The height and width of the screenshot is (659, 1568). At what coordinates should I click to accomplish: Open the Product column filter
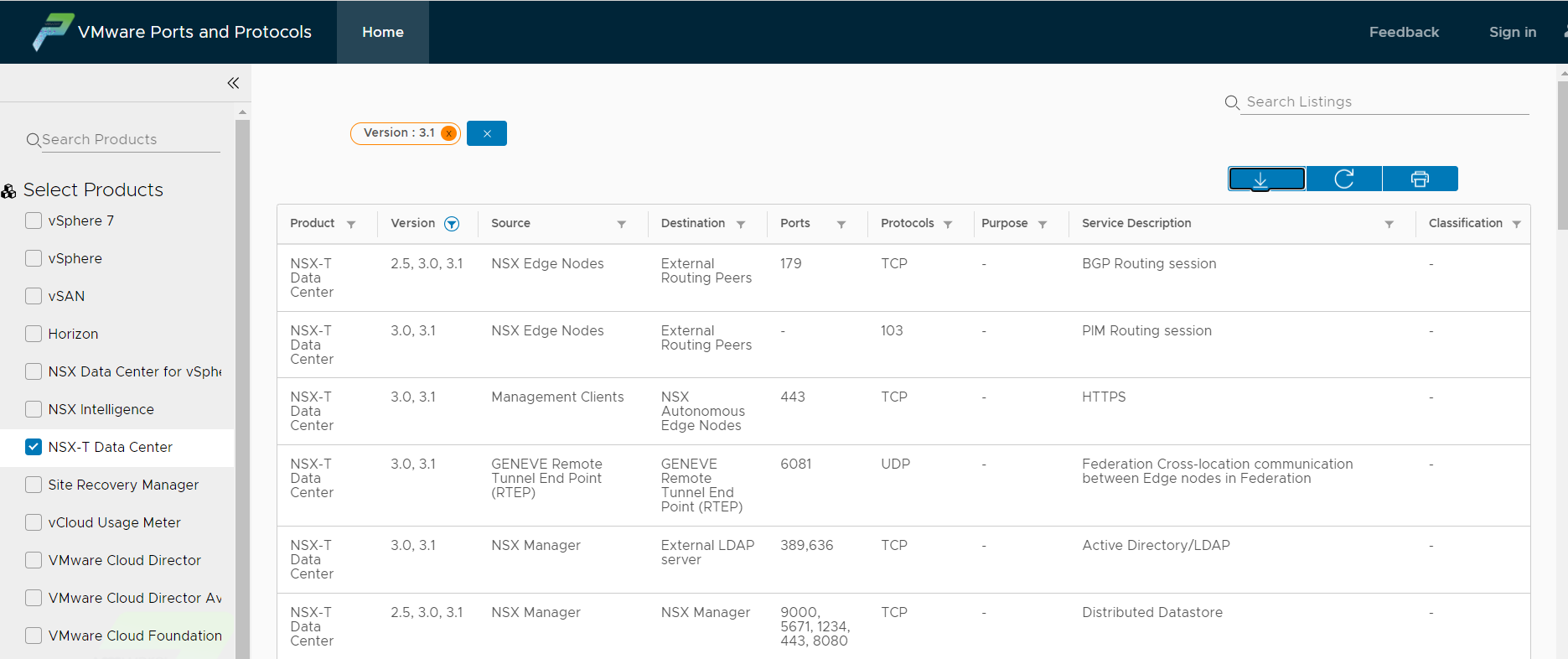click(351, 224)
